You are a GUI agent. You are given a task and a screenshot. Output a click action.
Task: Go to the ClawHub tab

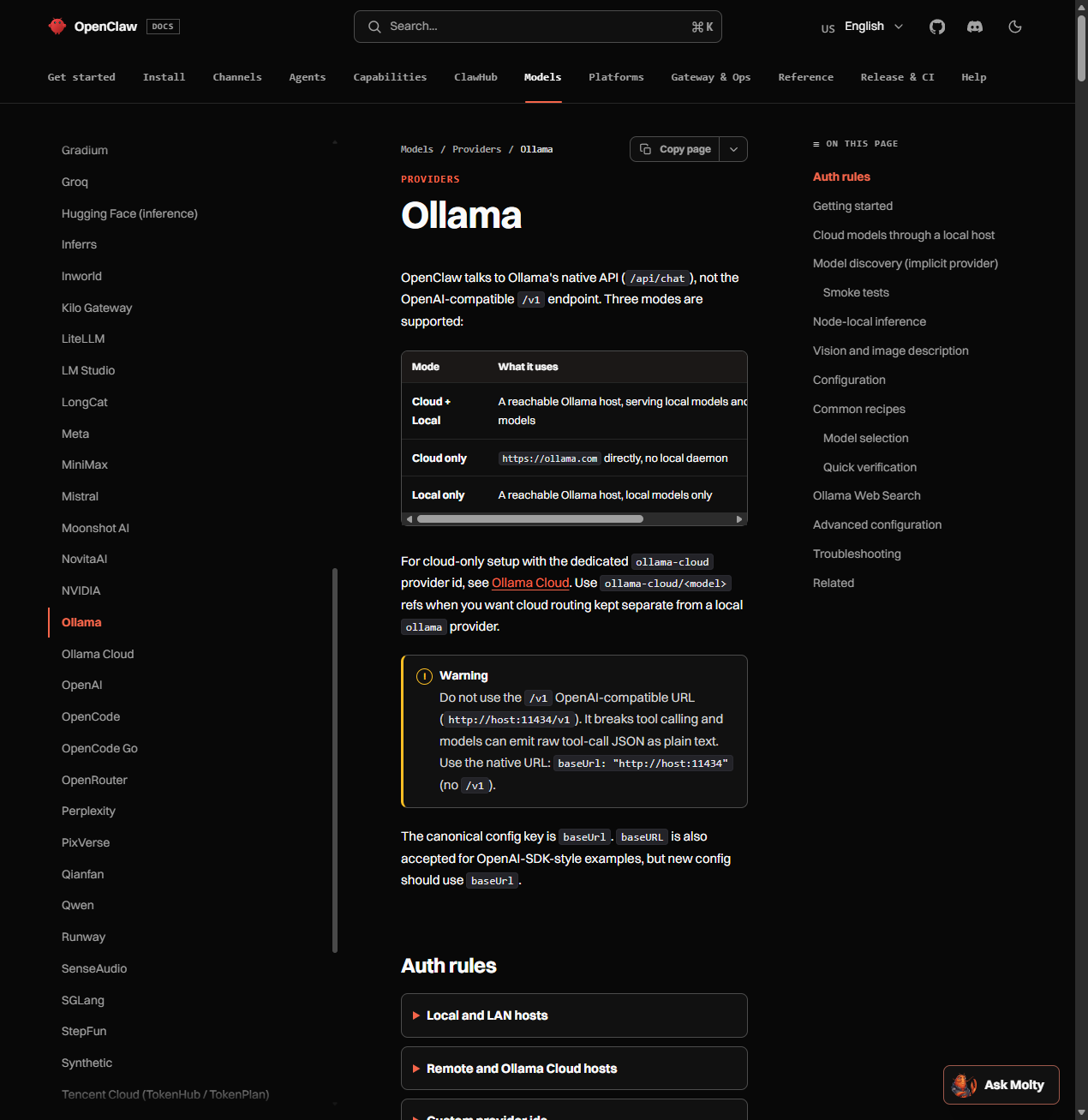[x=475, y=77]
